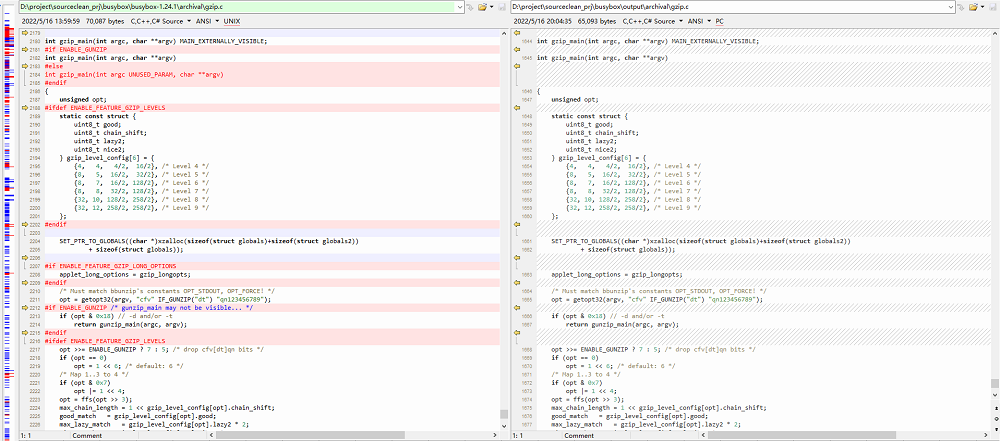The width and height of the screenshot is (1000, 441).
Task: Click the copy arrow at left line 2181
Action: tap(23, 49)
